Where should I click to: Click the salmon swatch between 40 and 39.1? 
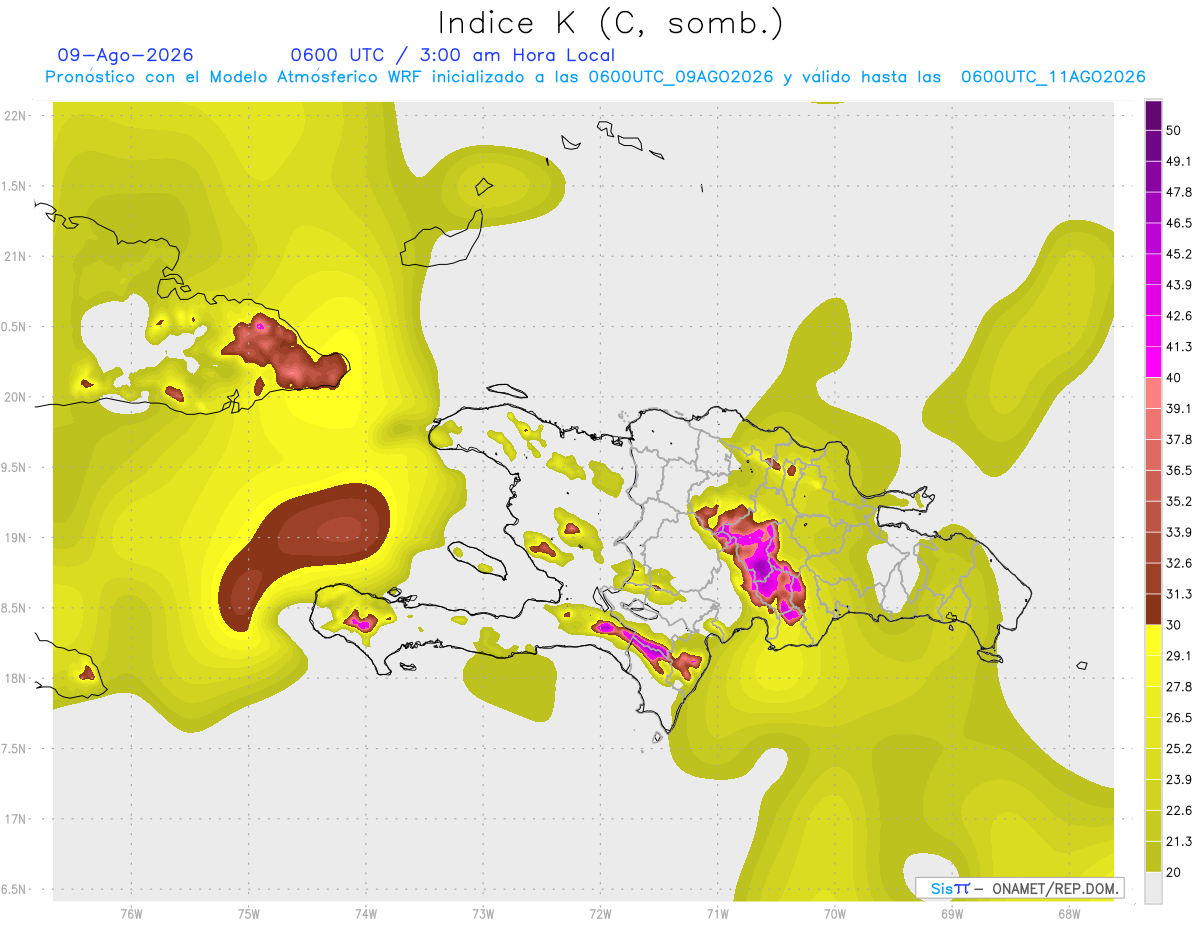(1153, 393)
